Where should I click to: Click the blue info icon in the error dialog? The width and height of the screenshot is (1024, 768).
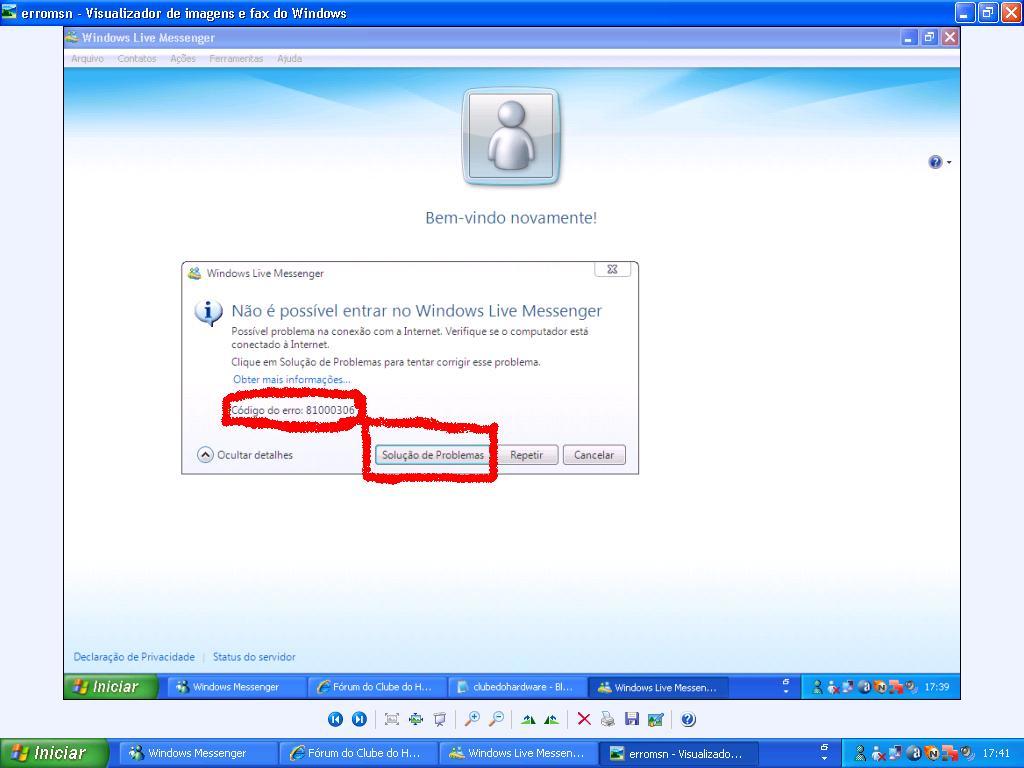coord(208,313)
